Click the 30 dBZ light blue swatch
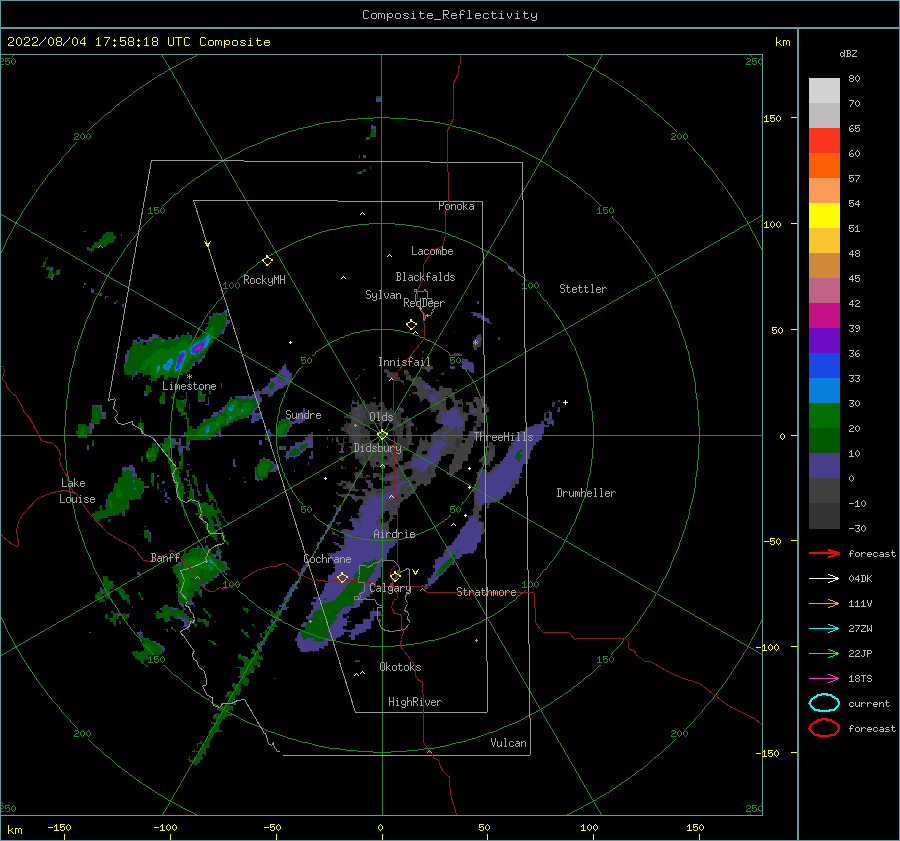 tap(824, 390)
